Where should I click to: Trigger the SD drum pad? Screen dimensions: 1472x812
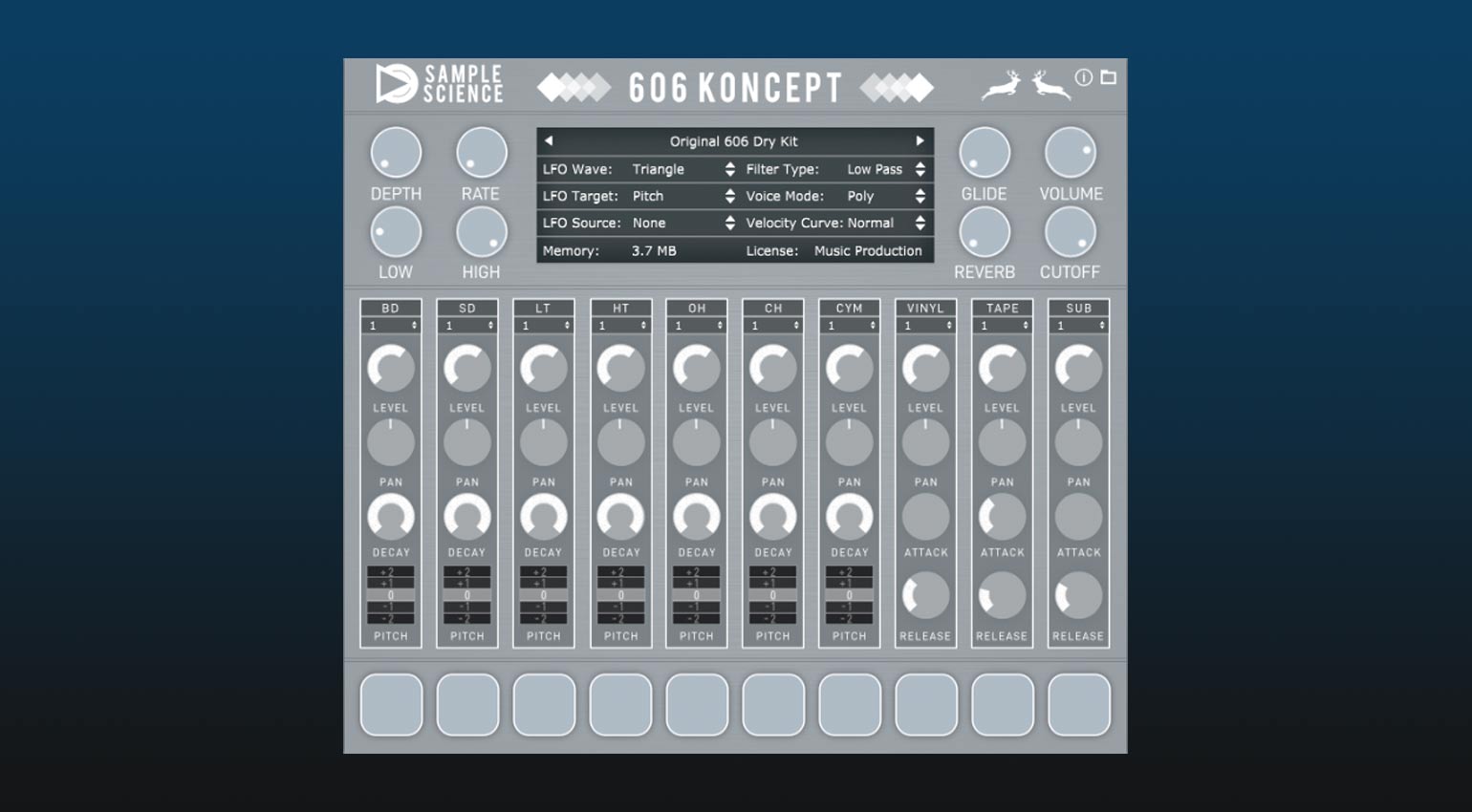pyautogui.click(x=467, y=705)
